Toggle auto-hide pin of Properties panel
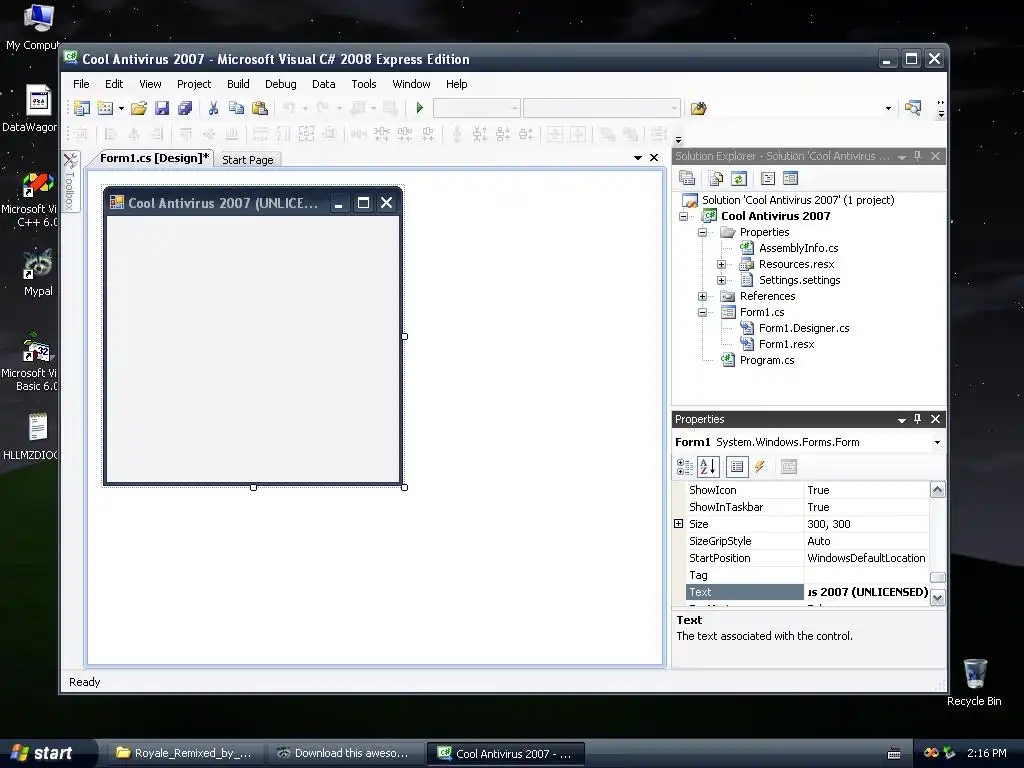The height and width of the screenshot is (768, 1024). (x=918, y=419)
